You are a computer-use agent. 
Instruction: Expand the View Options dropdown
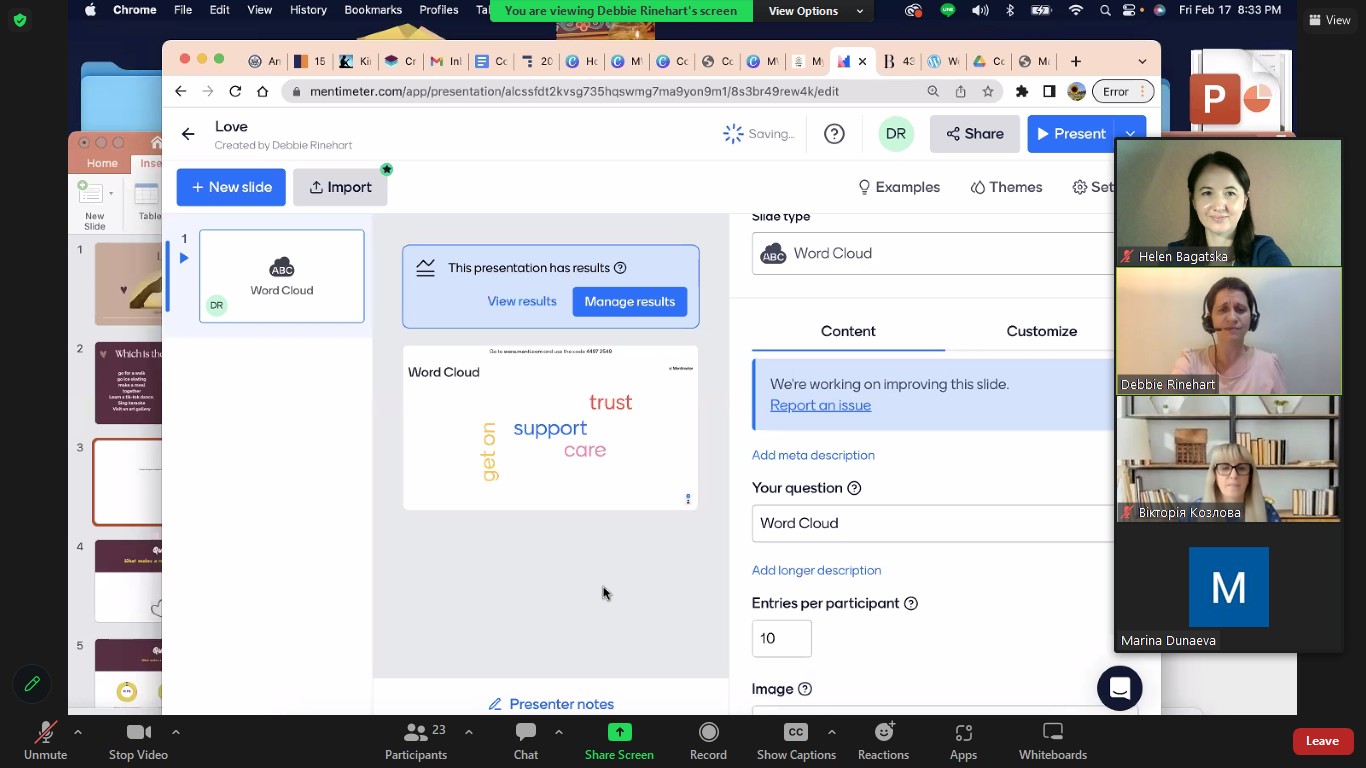pyautogui.click(x=815, y=11)
